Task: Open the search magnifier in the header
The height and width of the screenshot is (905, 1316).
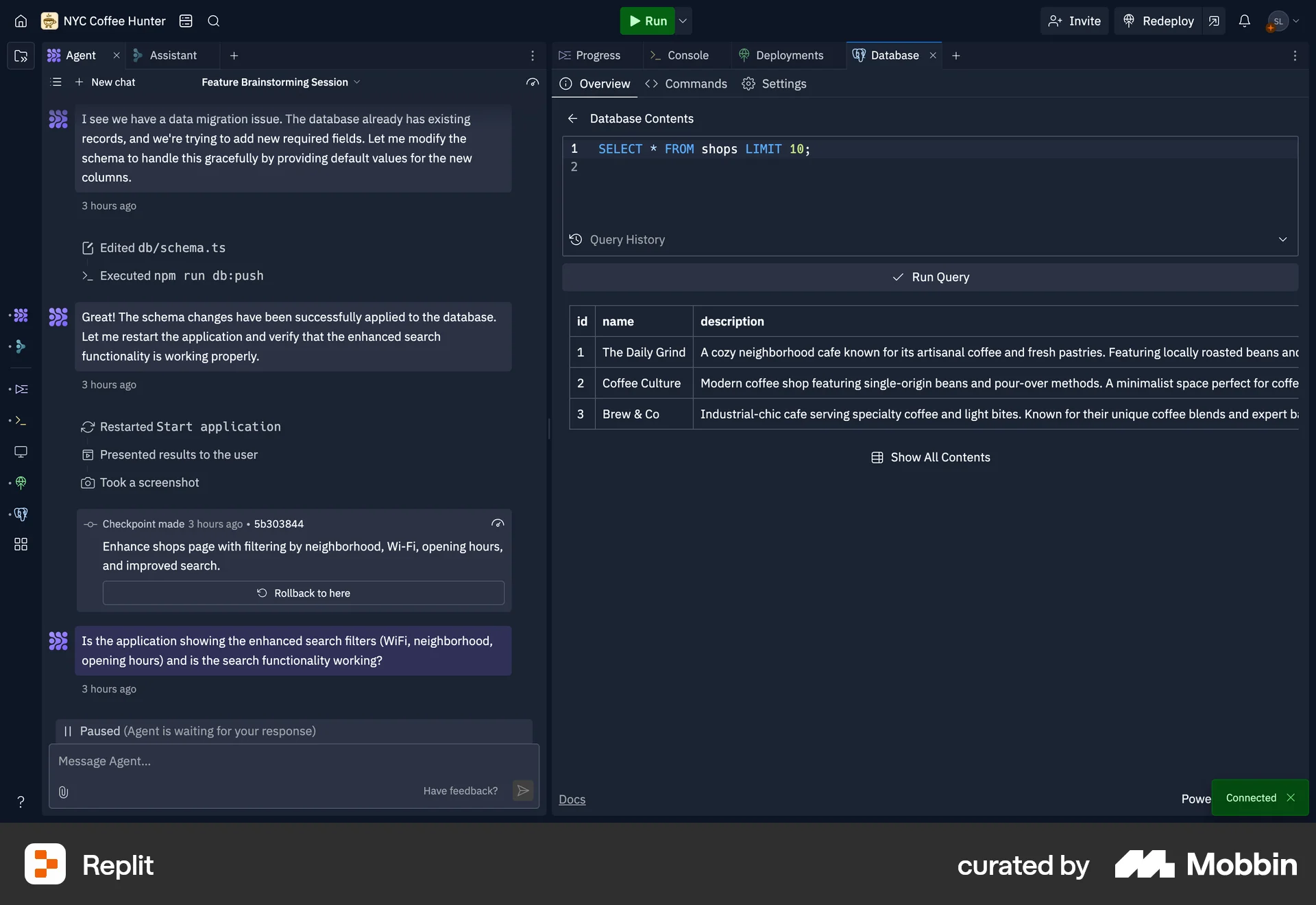Action: point(213,21)
